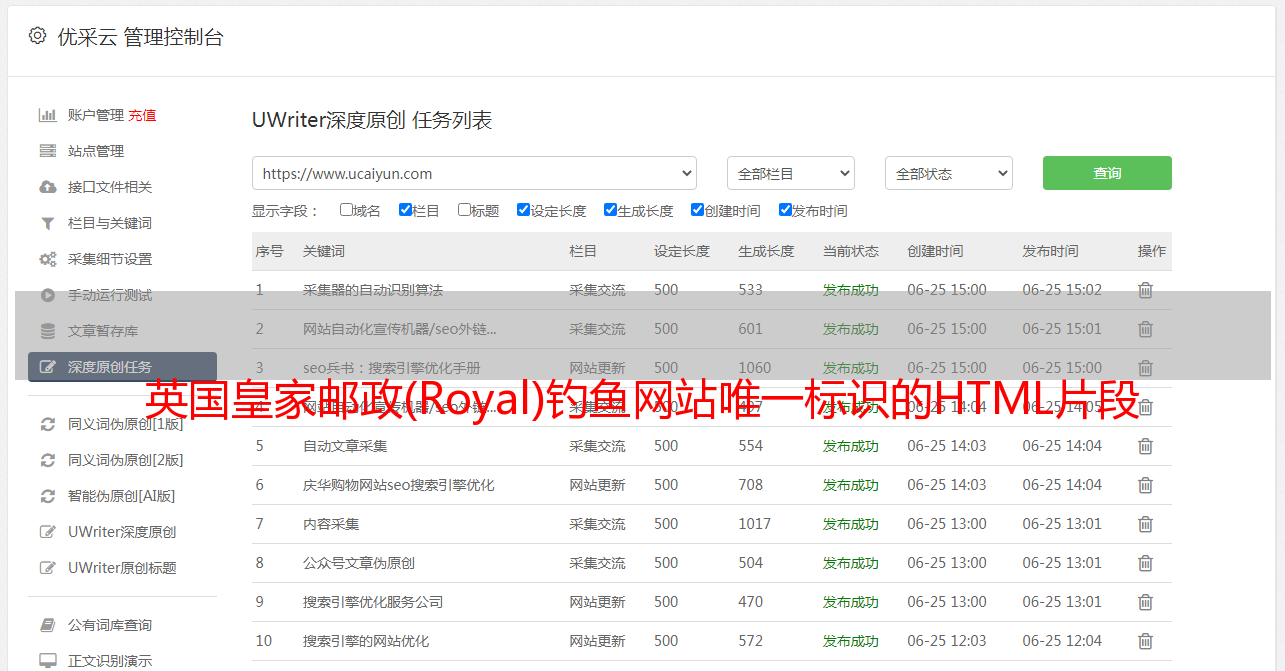Click the refresh icon for 智能伪原创[AI版]
The width and height of the screenshot is (1285, 671).
click(47, 496)
